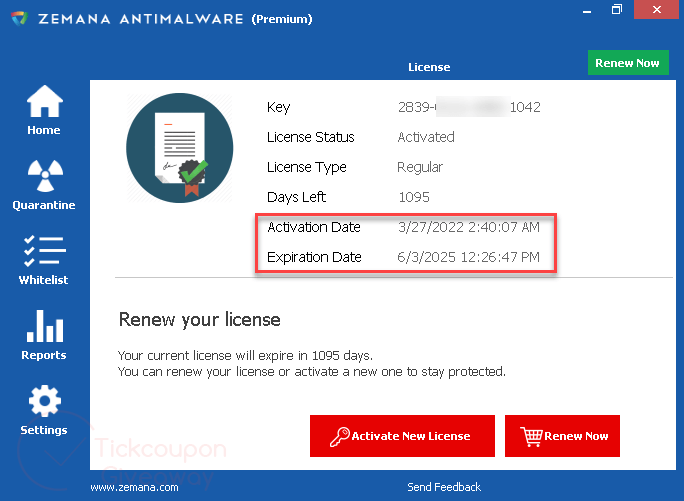Open the Quarantine section
Screen dimensions: 684x501
[44, 185]
